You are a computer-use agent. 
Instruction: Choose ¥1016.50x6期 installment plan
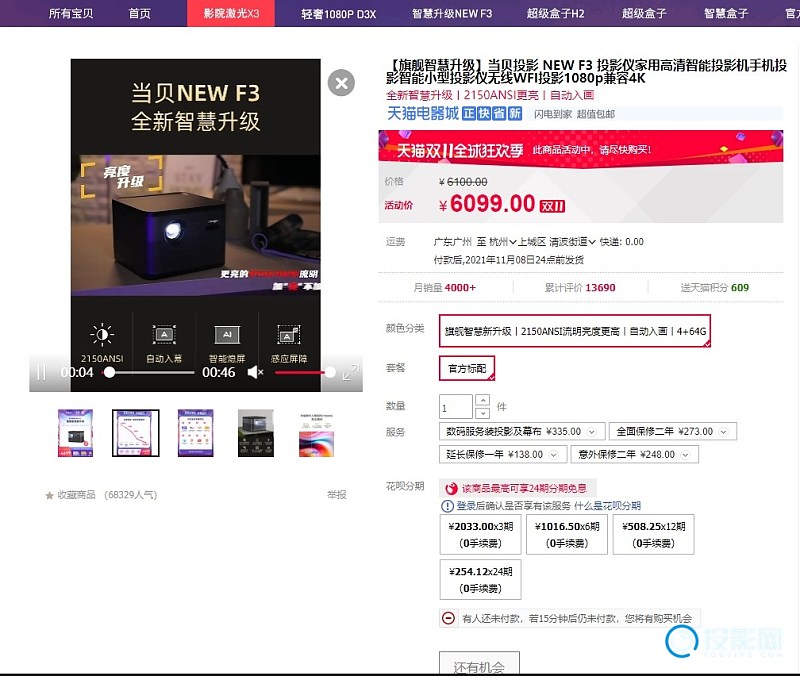tap(567, 534)
